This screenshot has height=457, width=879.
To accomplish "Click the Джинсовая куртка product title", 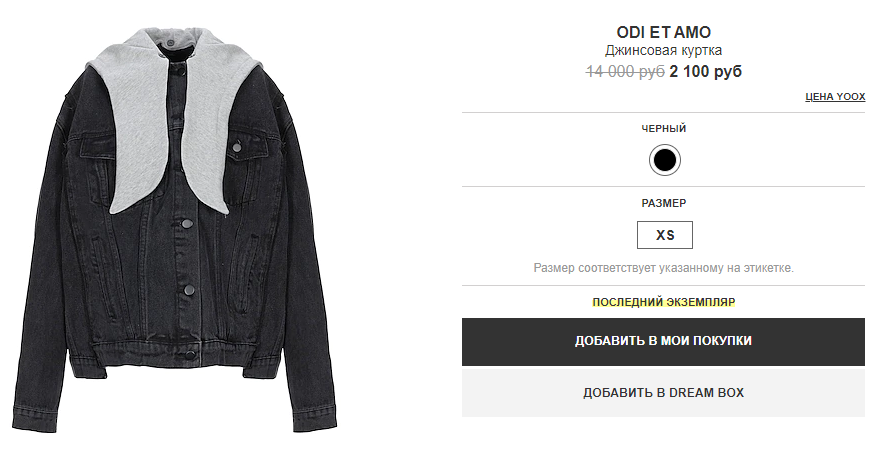I will tap(663, 50).
